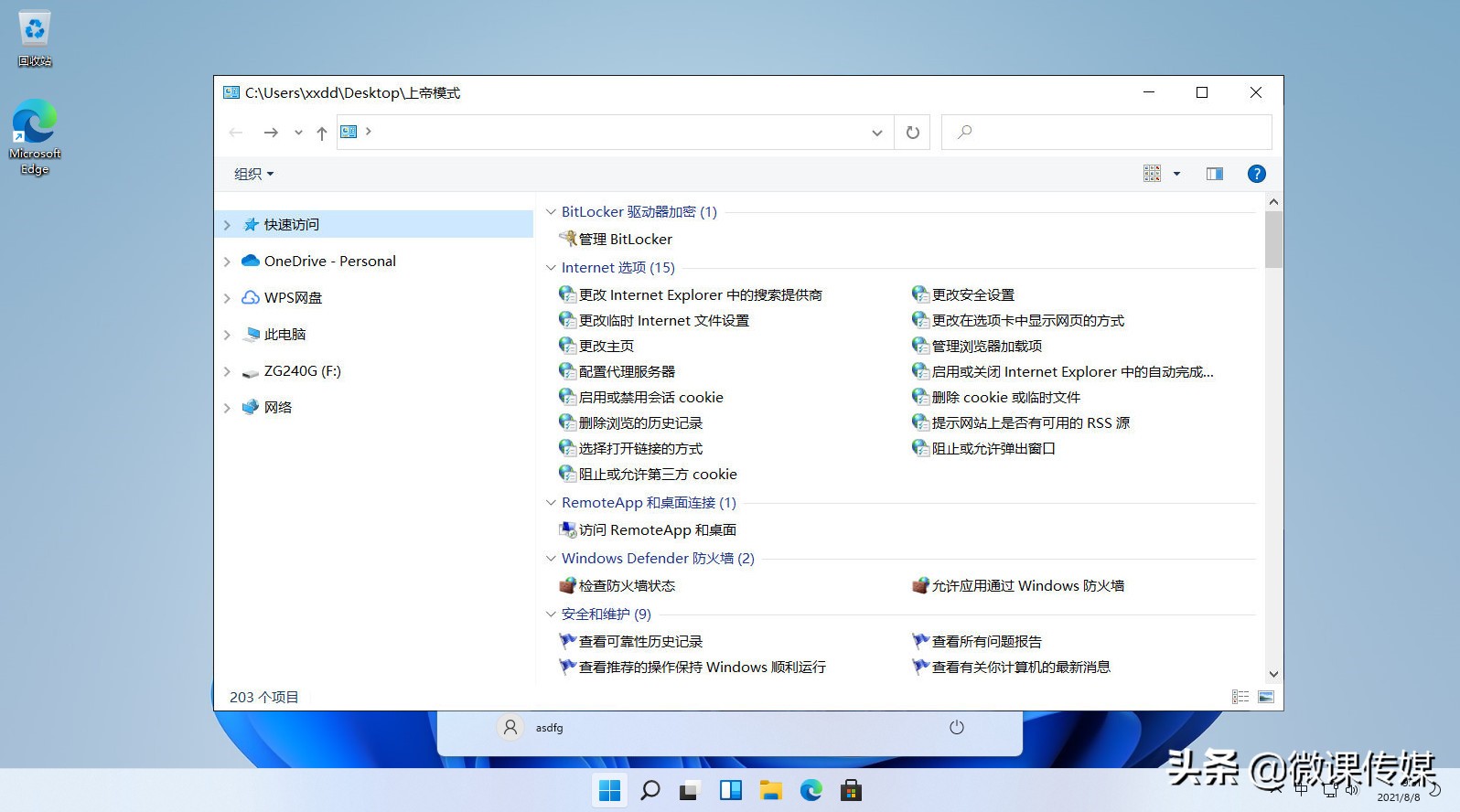Collapse the Internet 选项 group
This screenshot has width=1460, height=812.
click(x=551, y=268)
